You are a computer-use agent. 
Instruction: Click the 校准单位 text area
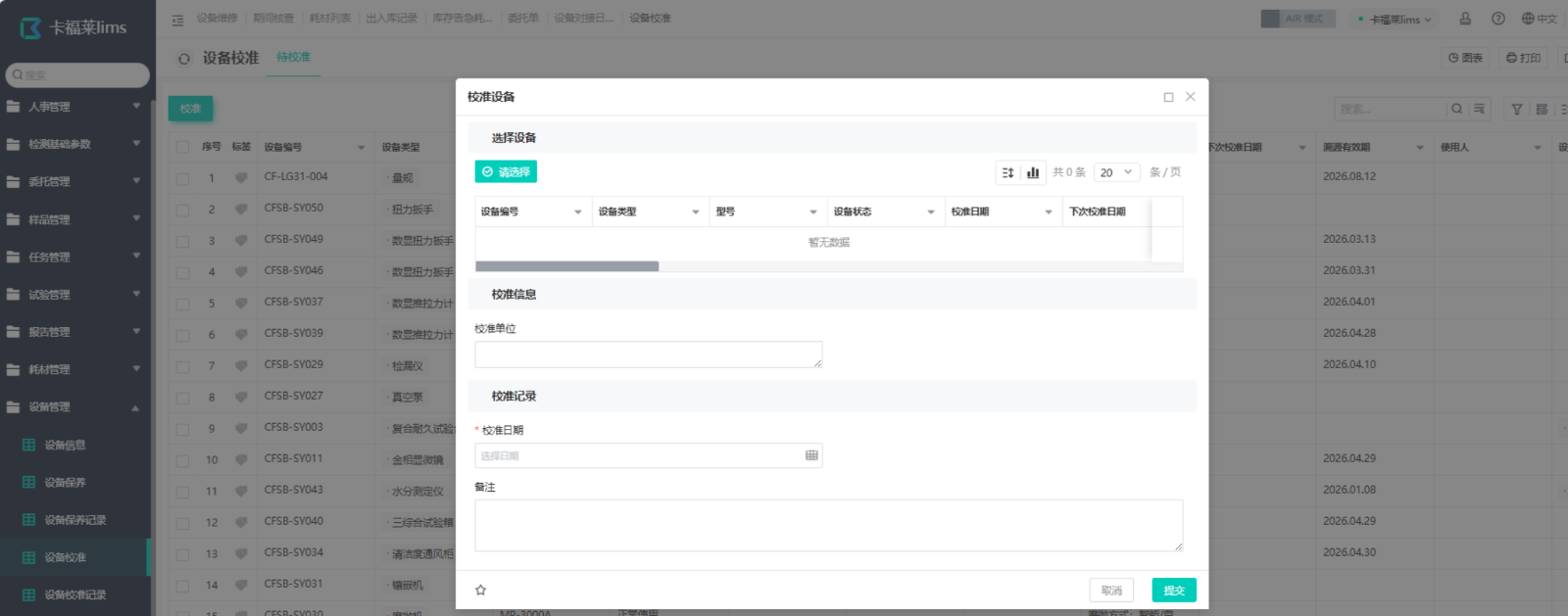click(x=649, y=355)
